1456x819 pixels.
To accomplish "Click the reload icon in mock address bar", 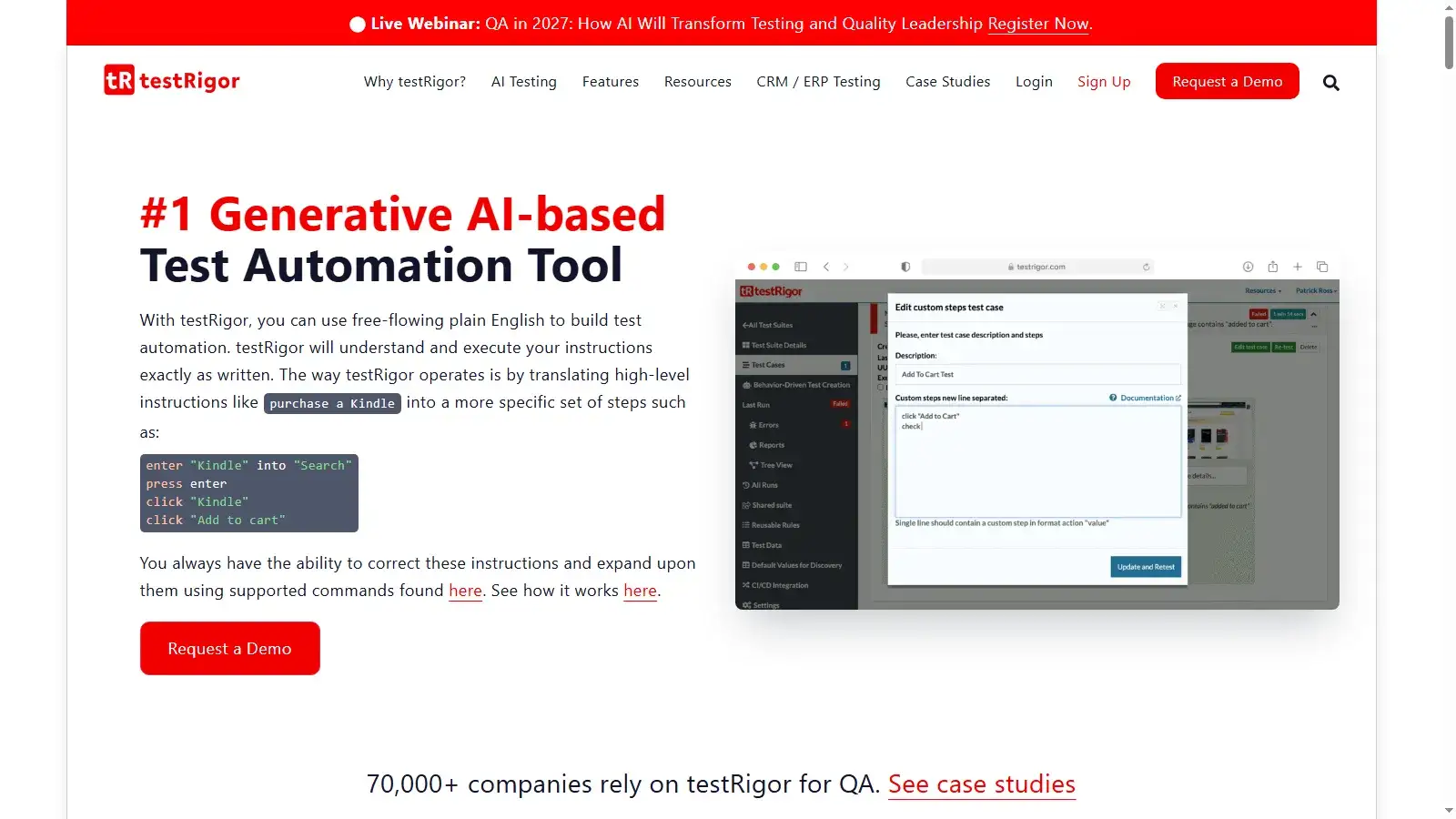I will click(1147, 267).
